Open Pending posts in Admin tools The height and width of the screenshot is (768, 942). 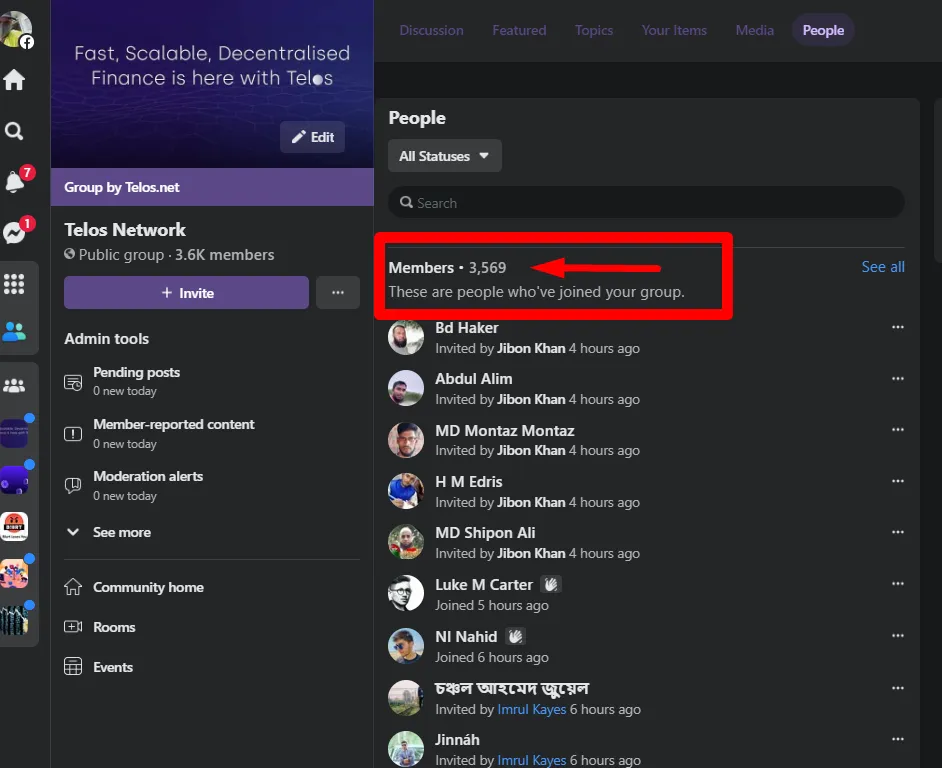pos(211,381)
